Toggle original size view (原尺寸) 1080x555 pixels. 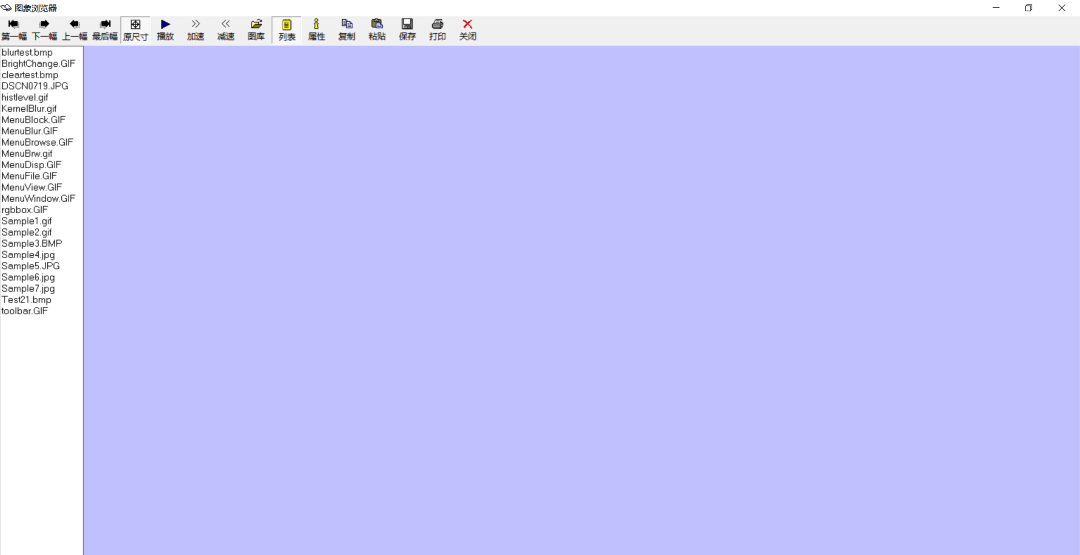[x=135, y=29]
